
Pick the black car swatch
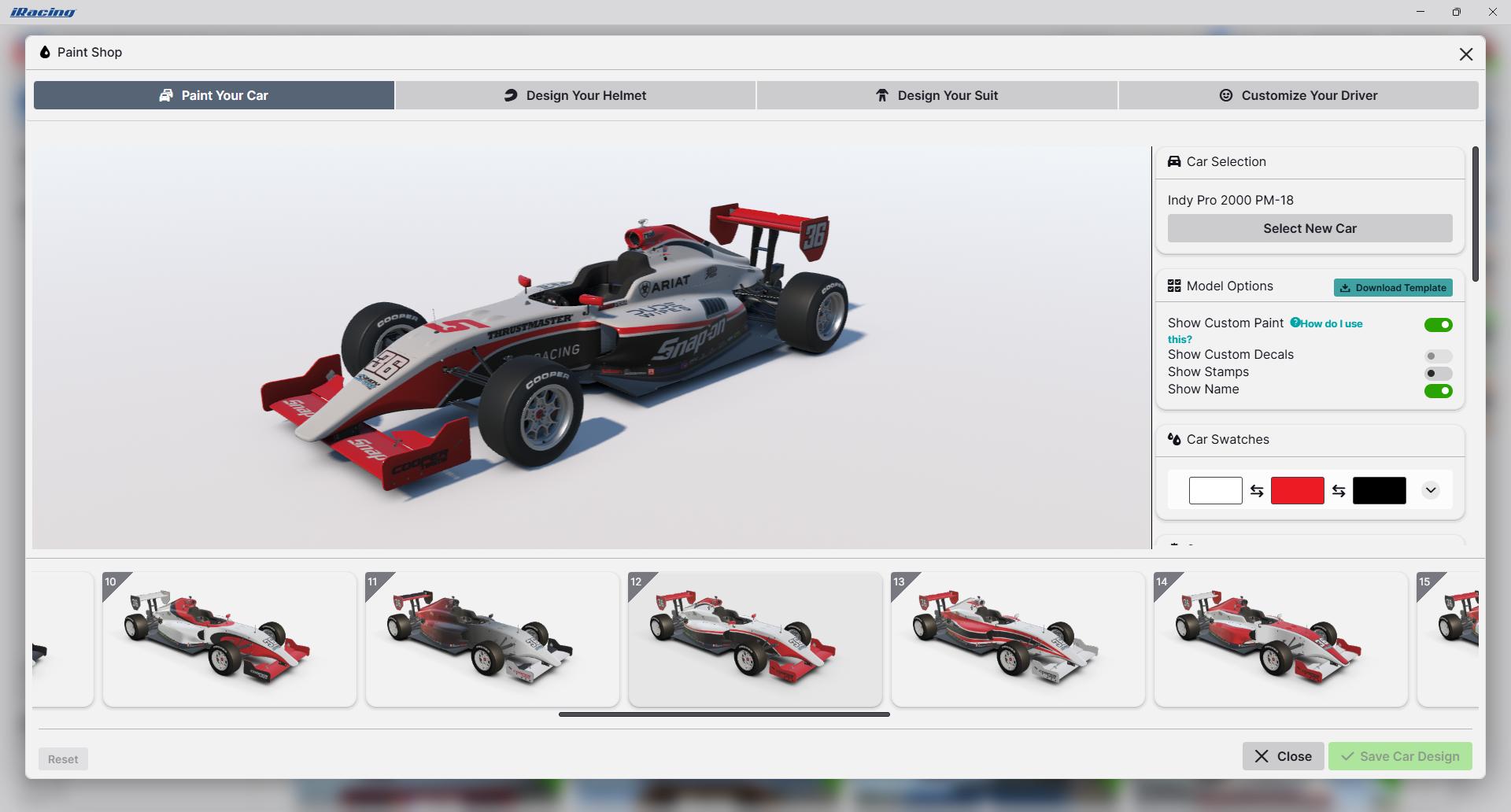[1380, 490]
